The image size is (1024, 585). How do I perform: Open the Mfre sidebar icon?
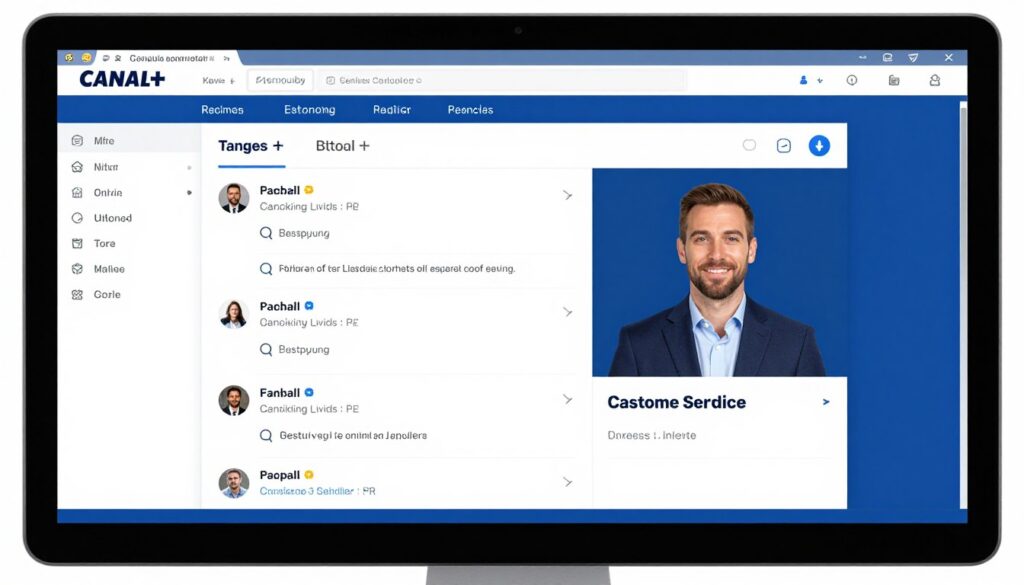[x=77, y=140]
